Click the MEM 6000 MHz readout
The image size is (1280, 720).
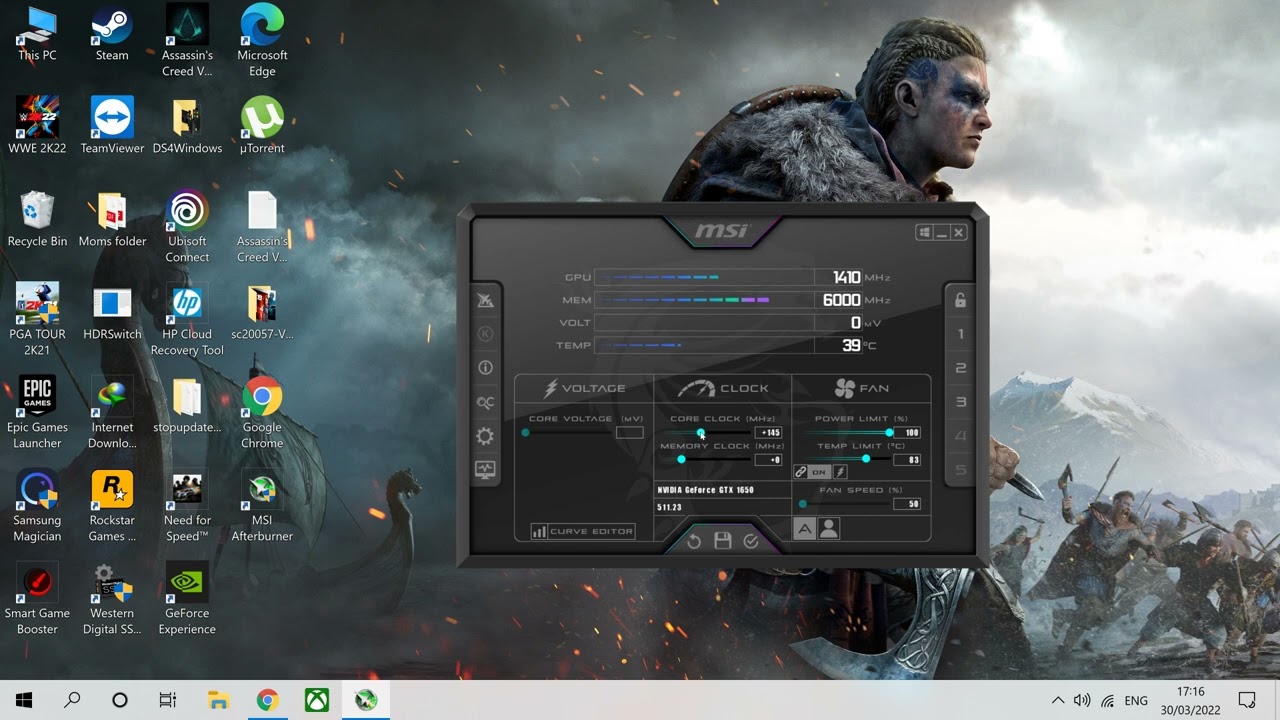pos(841,300)
